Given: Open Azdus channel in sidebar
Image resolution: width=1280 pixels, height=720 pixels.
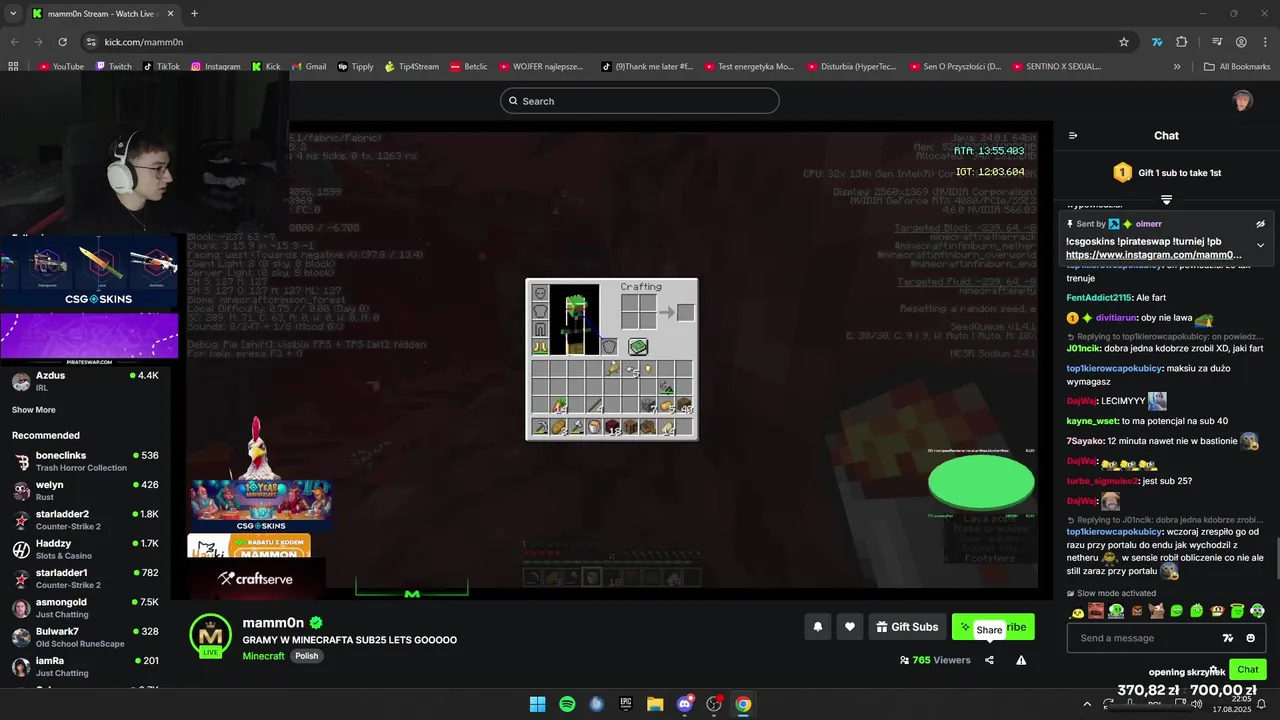Looking at the screenshot, I should pos(85,381).
